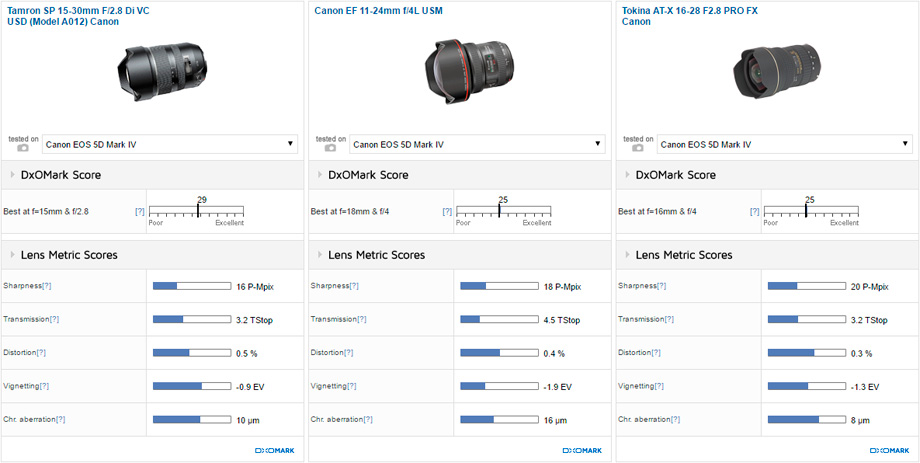The width and height of the screenshot is (920, 463).
Task: Open the tested-on camera dropdown under Canon EF 11-24mm
Action: pos(477,144)
